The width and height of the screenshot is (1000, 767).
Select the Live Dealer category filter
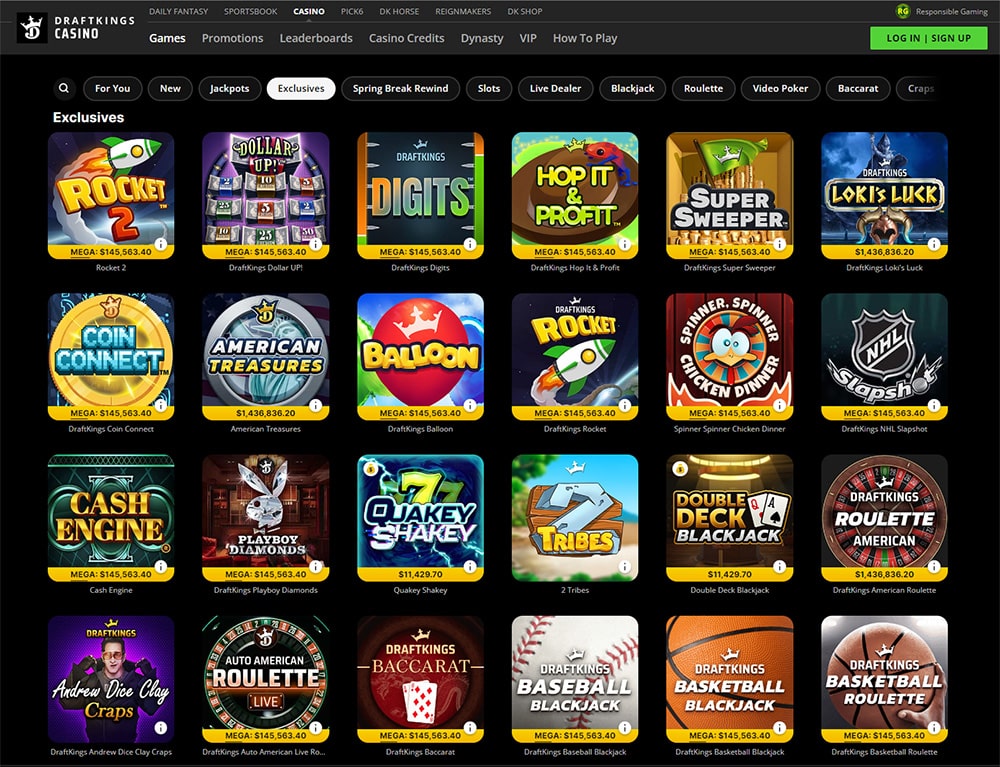[x=555, y=89]
